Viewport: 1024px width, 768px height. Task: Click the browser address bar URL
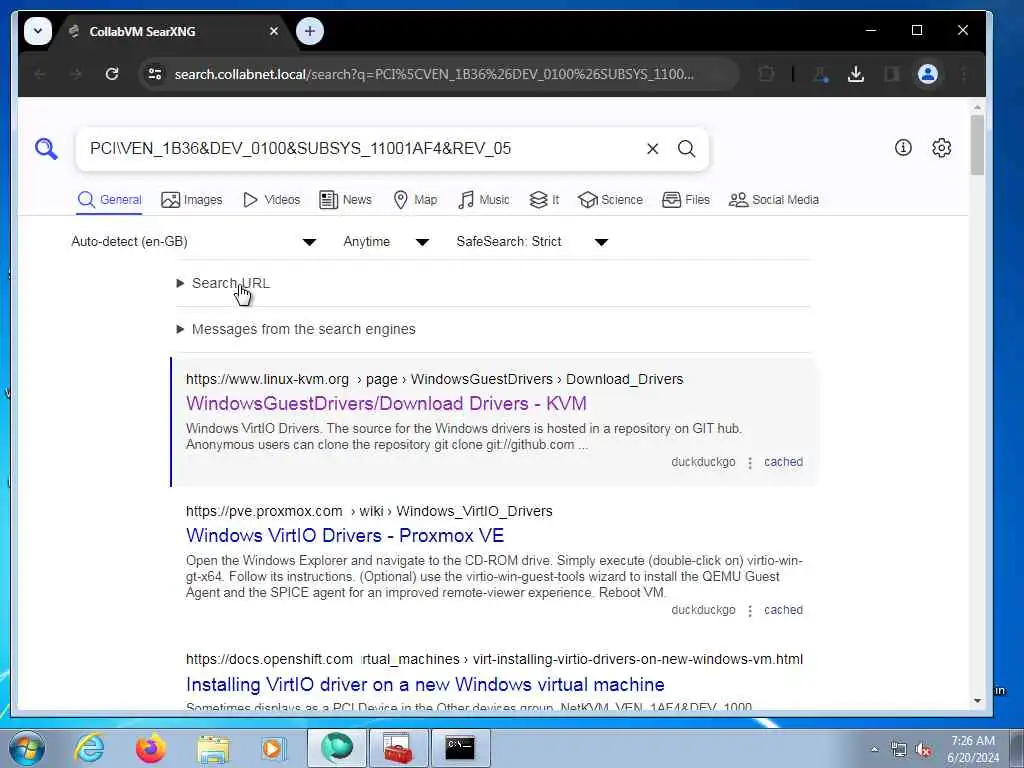[x=434, y=74]
